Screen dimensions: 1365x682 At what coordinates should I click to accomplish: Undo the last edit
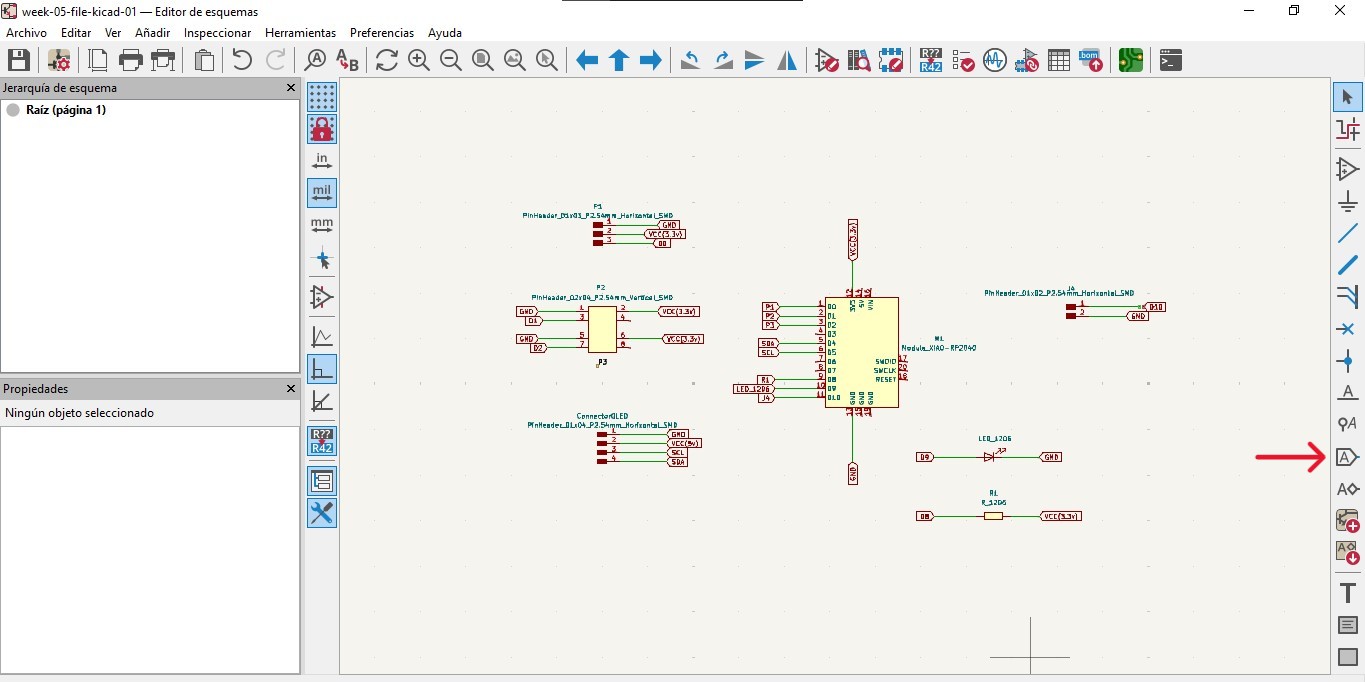[242, 60]
